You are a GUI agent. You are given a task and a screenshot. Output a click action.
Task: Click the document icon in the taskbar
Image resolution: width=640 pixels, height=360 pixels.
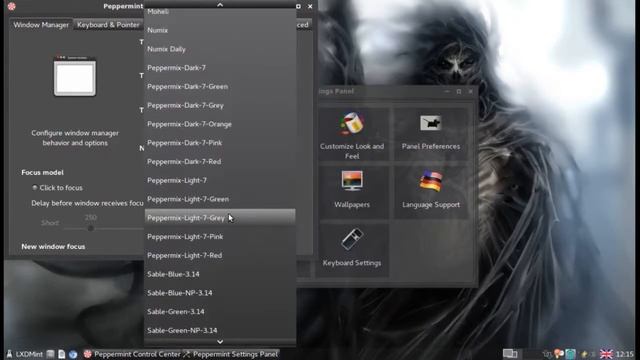click(x=62, y=354)
